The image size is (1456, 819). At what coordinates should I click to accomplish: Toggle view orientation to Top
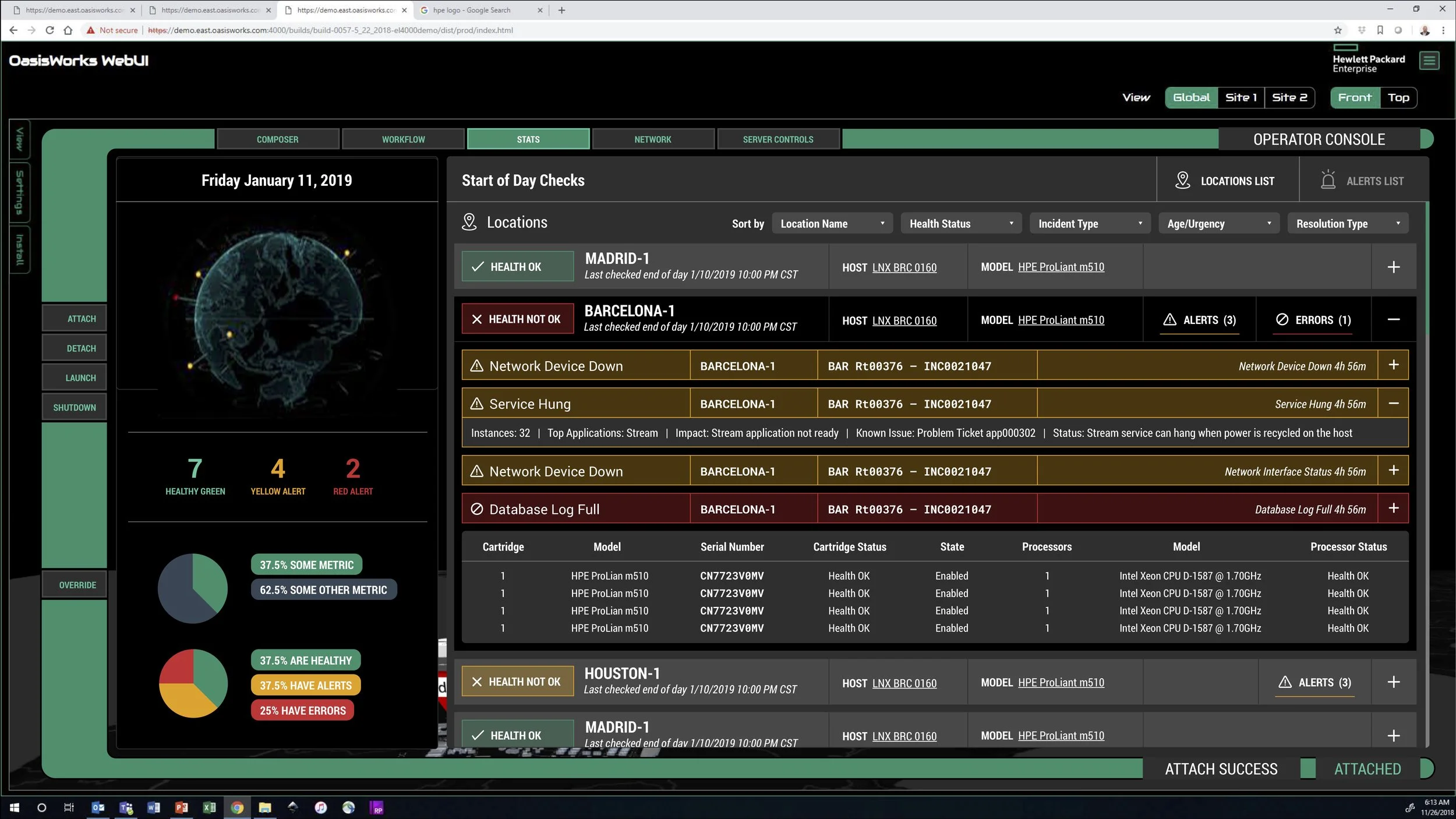coord(1398,98)
